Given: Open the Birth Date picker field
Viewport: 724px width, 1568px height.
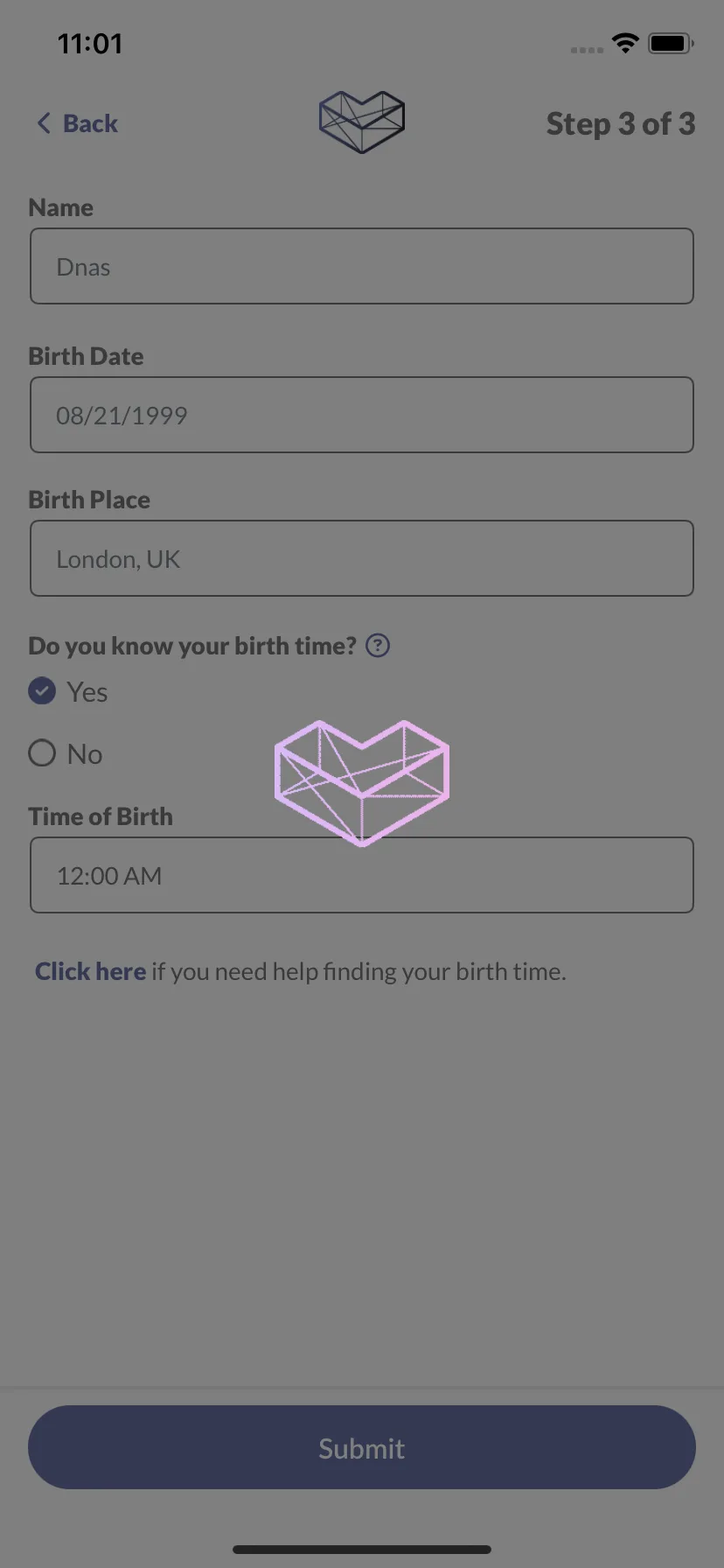Looking at the screenshot, I should click(x=362, y=415).
